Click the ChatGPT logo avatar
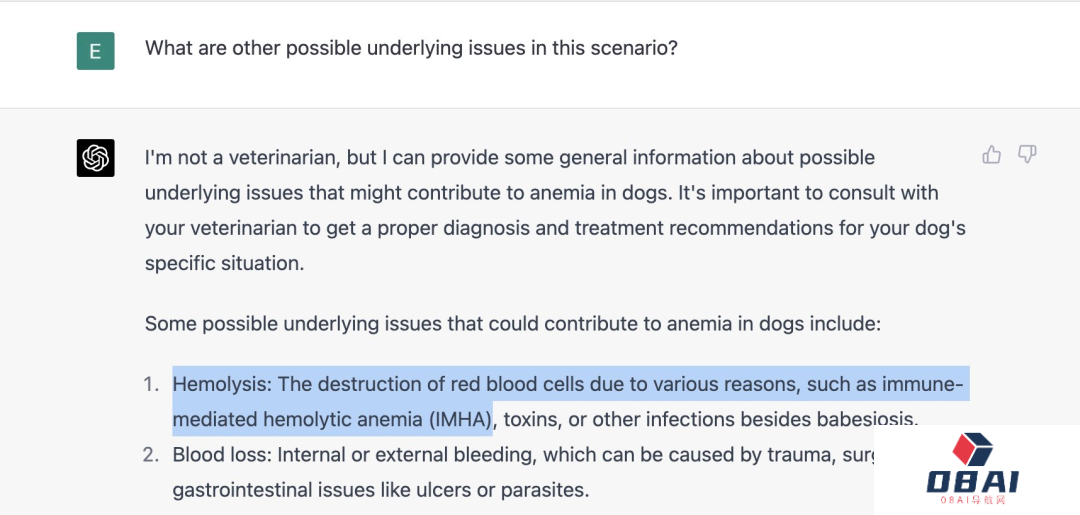 [x=95, y=158]
